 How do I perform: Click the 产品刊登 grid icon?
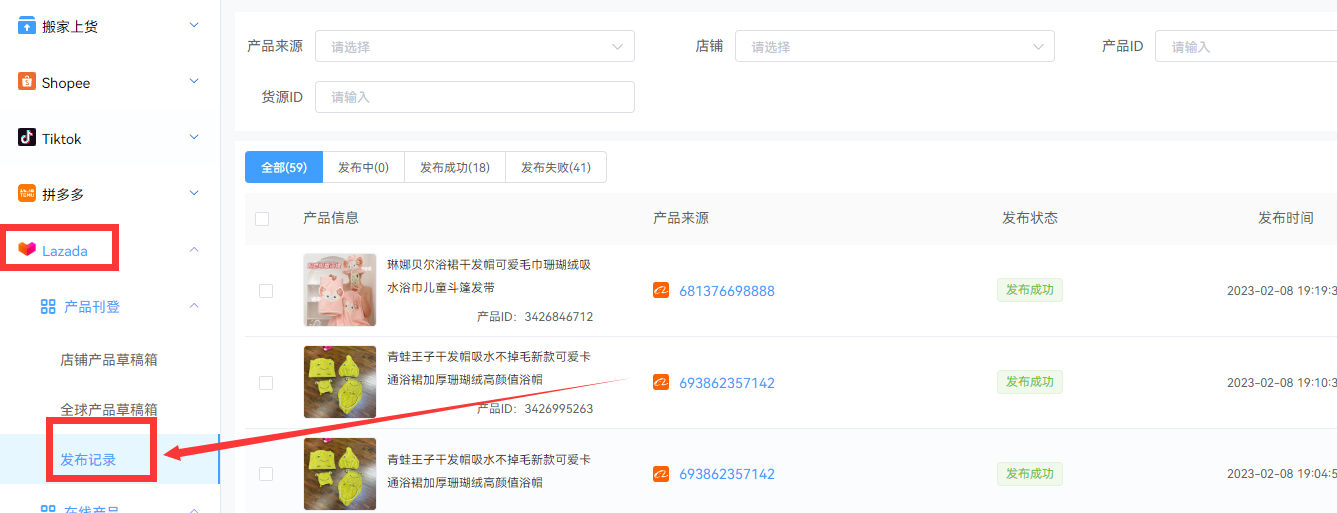coord(48,306)
